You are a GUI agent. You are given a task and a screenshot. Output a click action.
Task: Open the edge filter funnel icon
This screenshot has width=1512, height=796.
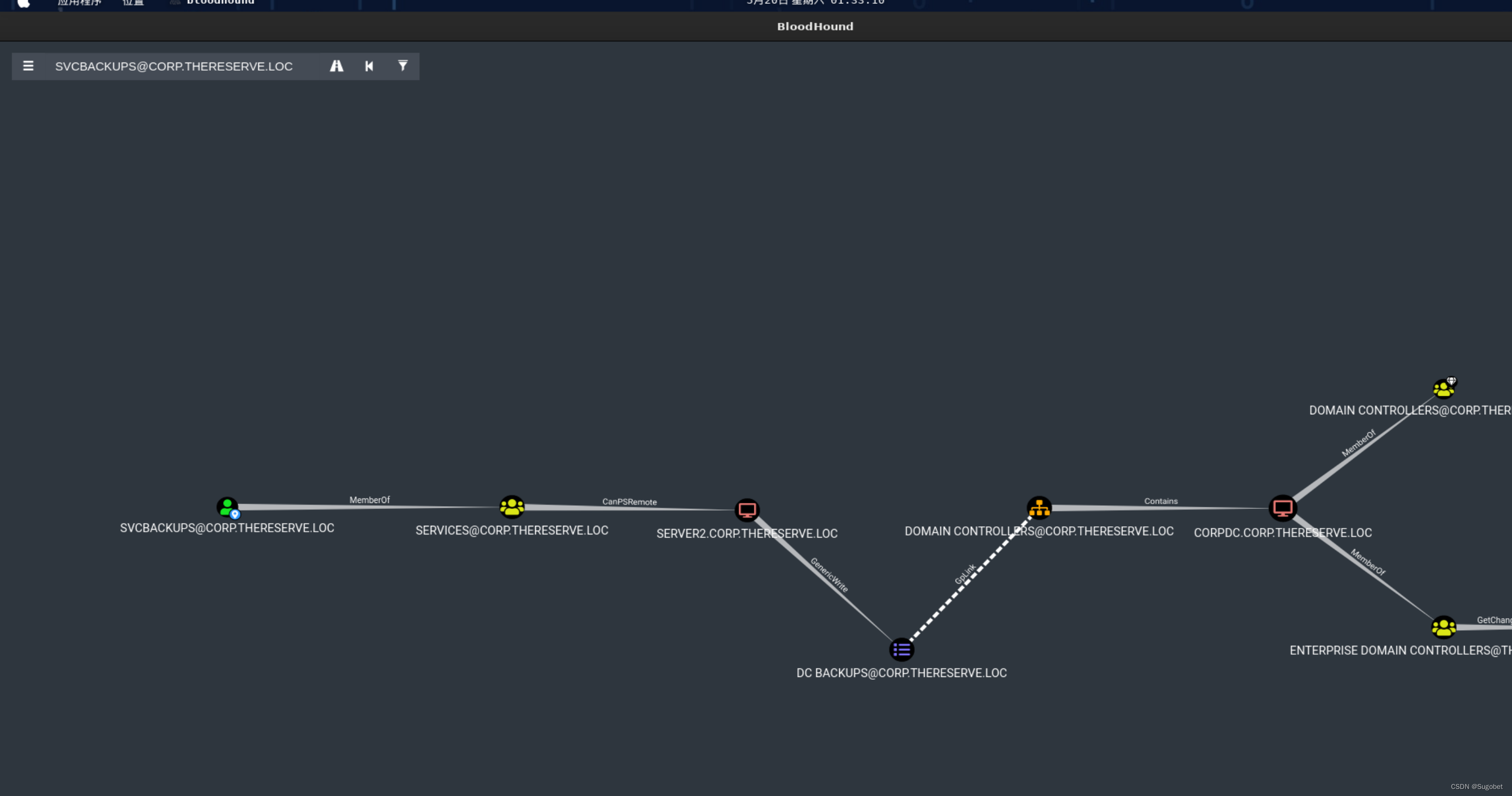402,66
